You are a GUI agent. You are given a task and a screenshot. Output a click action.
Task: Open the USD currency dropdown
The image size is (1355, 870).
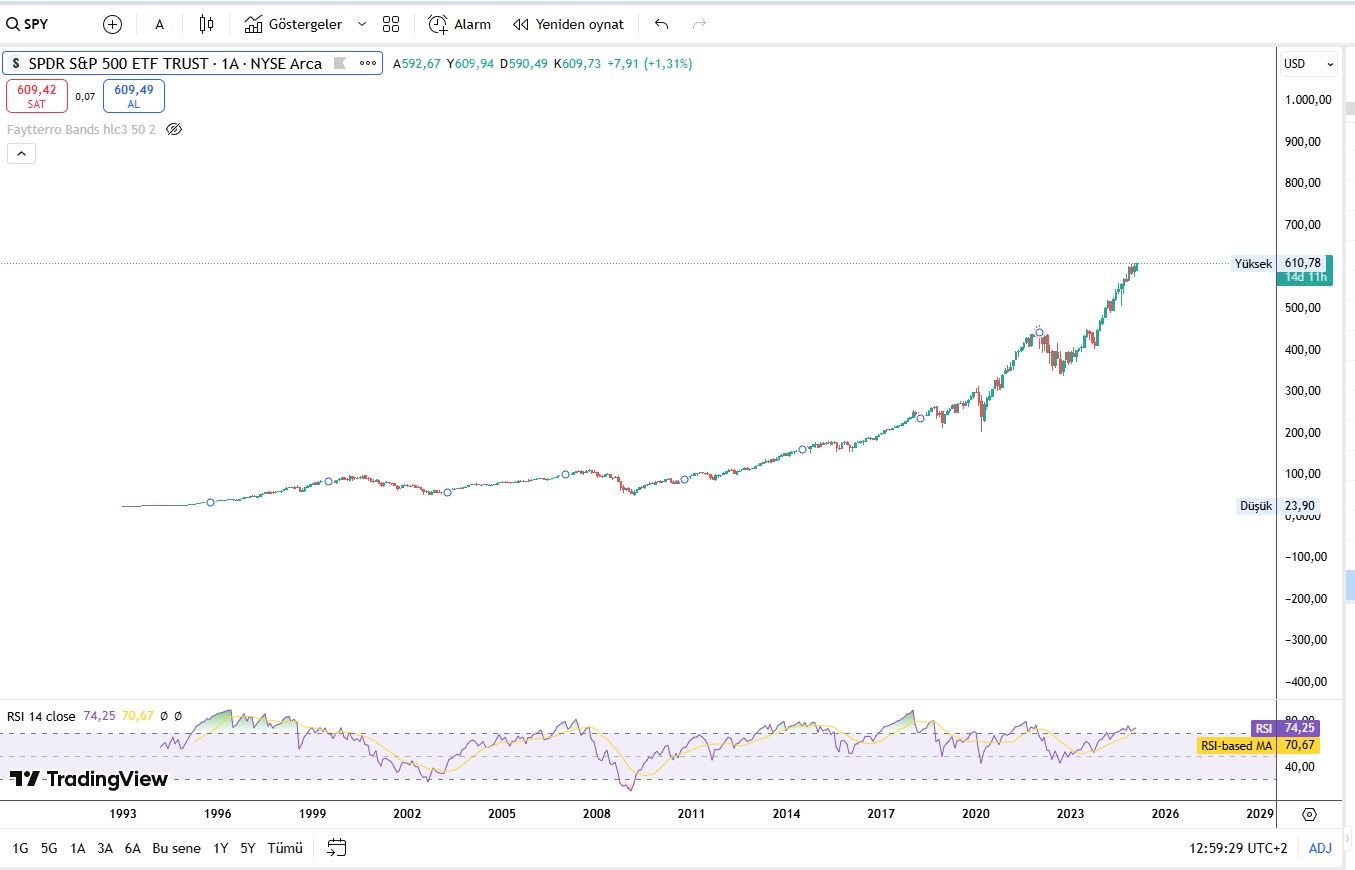point(1309,63)
